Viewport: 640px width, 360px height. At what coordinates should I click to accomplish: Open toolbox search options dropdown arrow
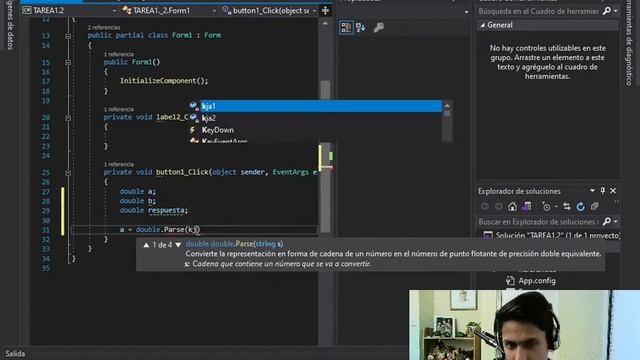pyautogui.click(x=616, y=11)
